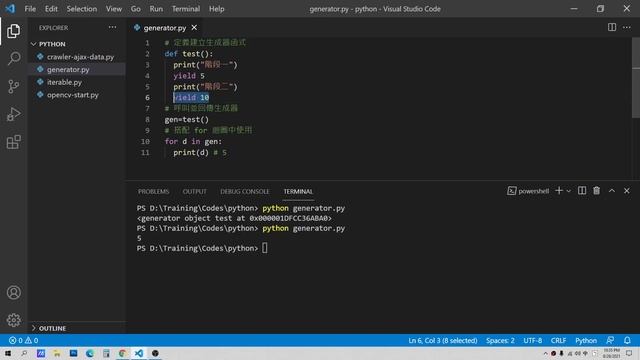
Task: Open Windows Start button on taskbar
Action: [x=8, y=353]
